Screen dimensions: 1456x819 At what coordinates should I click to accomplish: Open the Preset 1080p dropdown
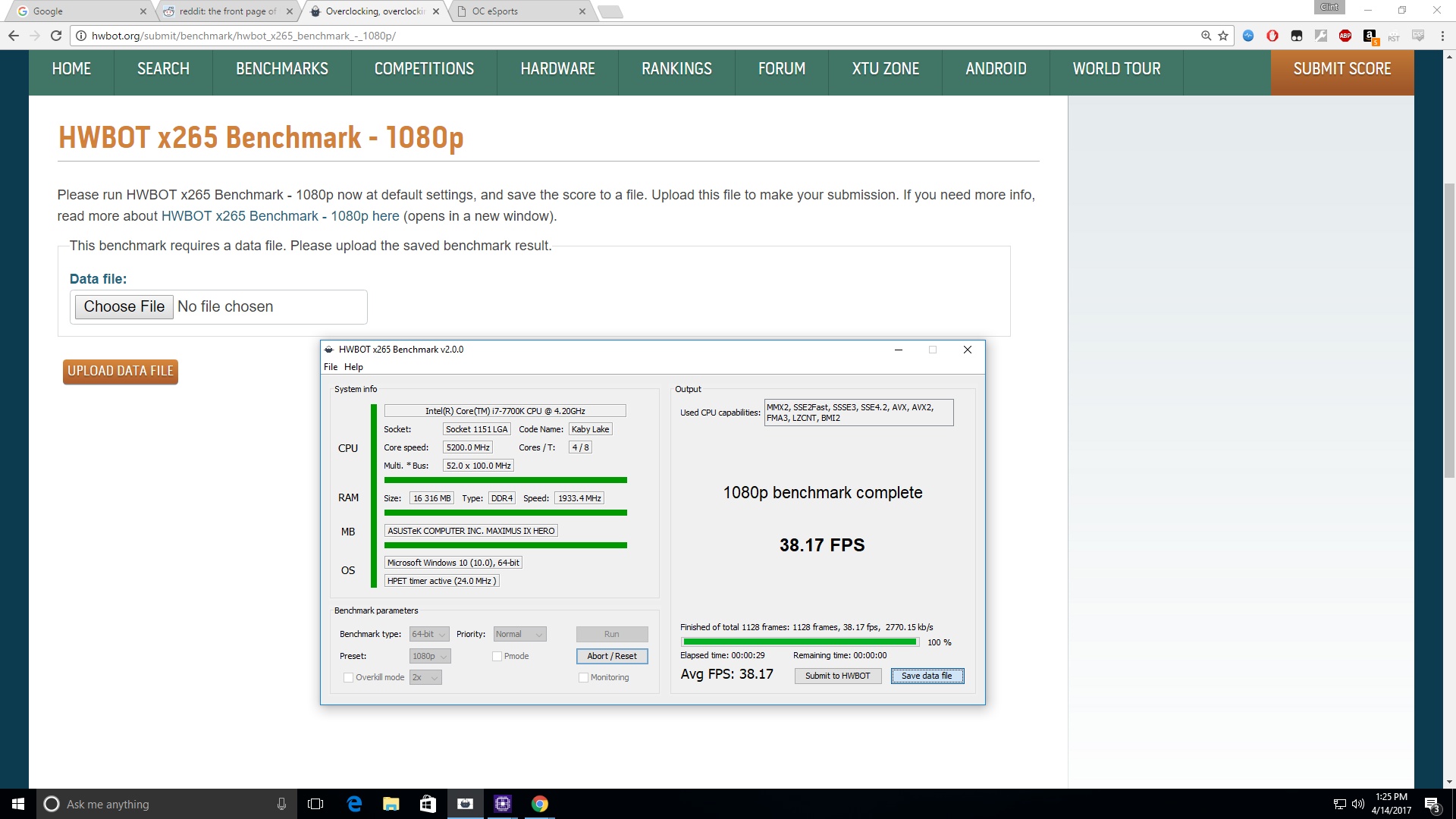tap(430, 656)
